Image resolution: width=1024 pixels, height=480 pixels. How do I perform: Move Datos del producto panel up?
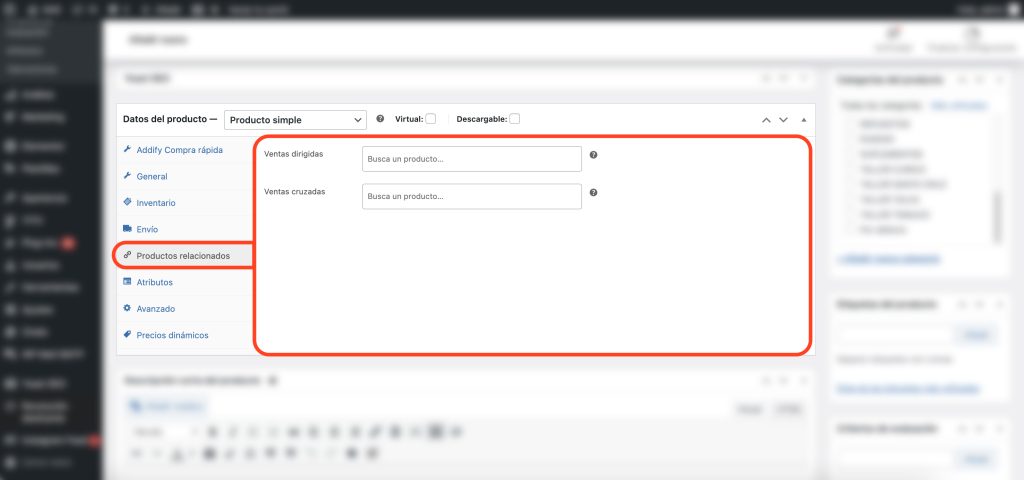(x=766, y=119)
